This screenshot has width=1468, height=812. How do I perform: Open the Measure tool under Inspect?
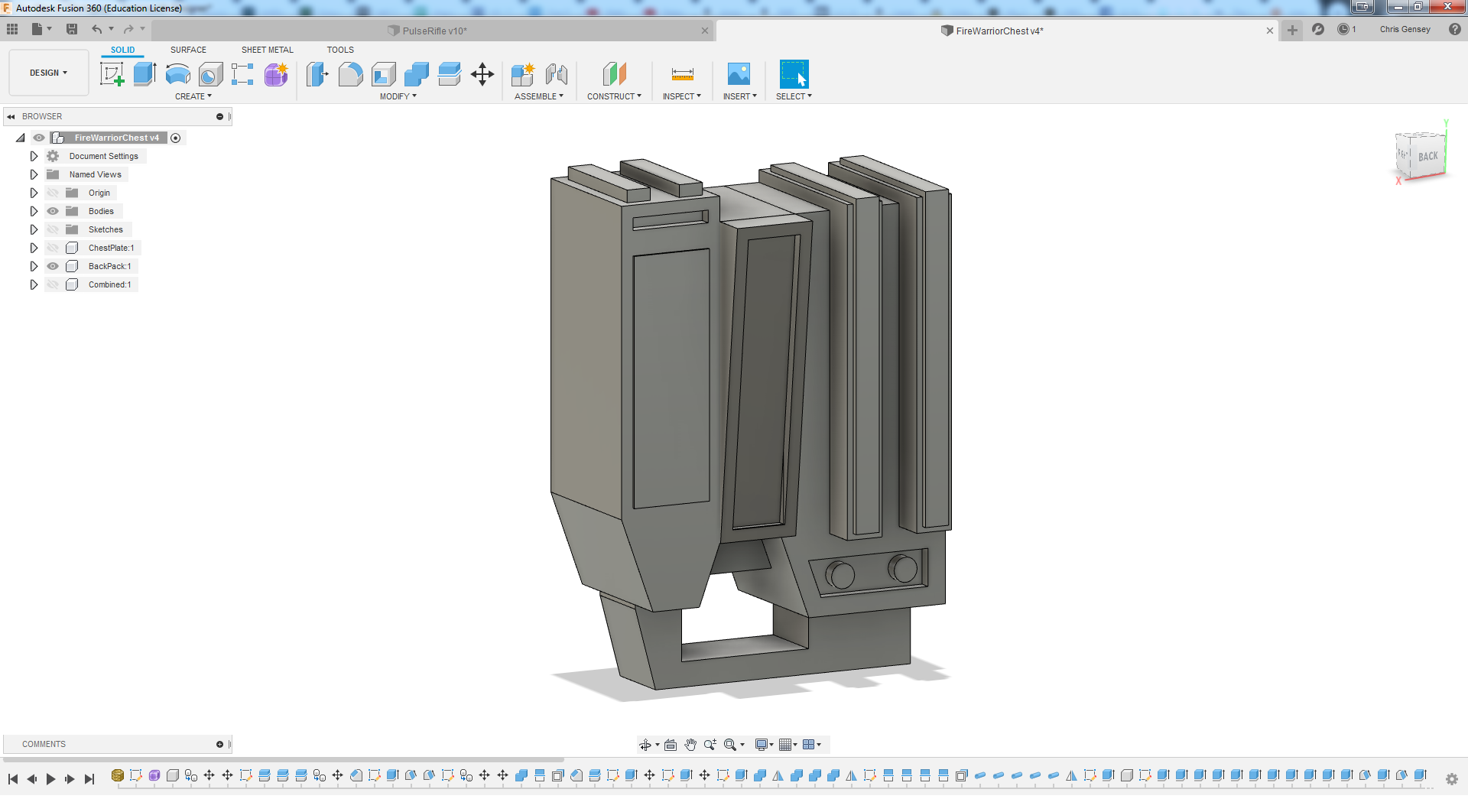(682, 74)
